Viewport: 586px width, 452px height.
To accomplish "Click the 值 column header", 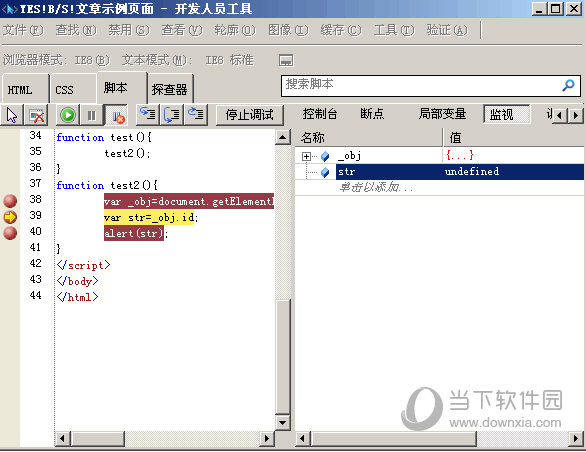I will 514,138.
